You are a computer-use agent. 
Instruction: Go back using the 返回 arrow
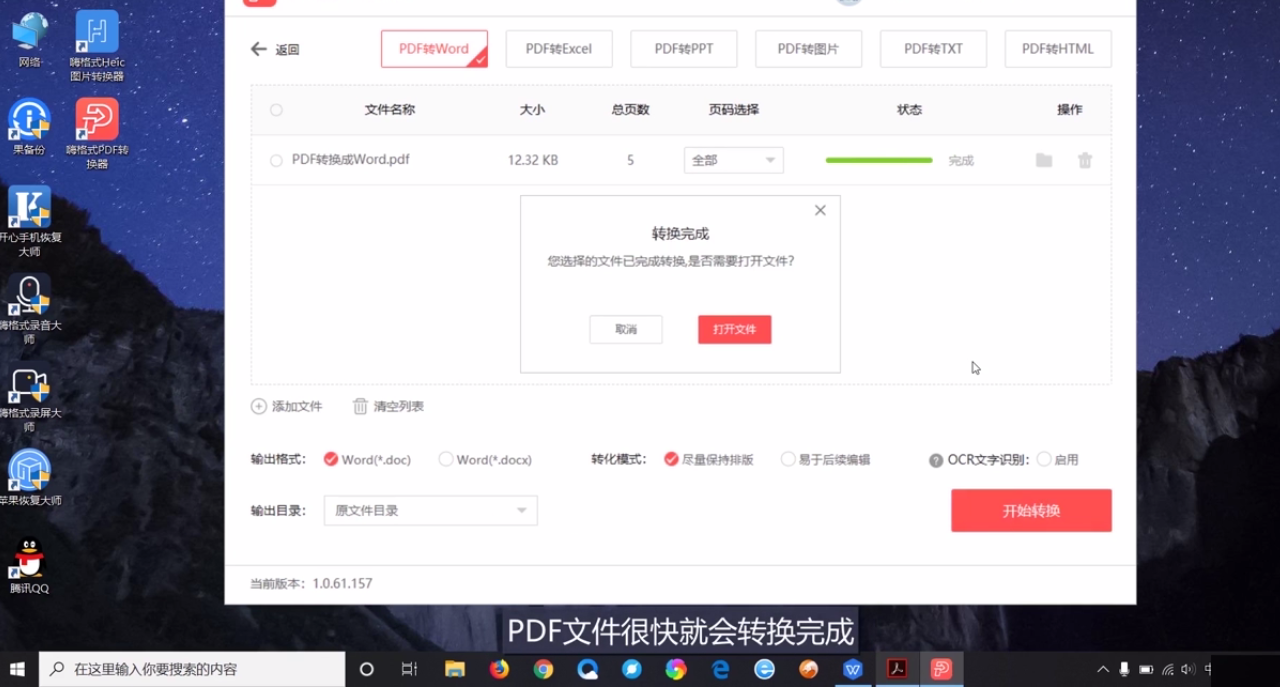pos(274,49)
